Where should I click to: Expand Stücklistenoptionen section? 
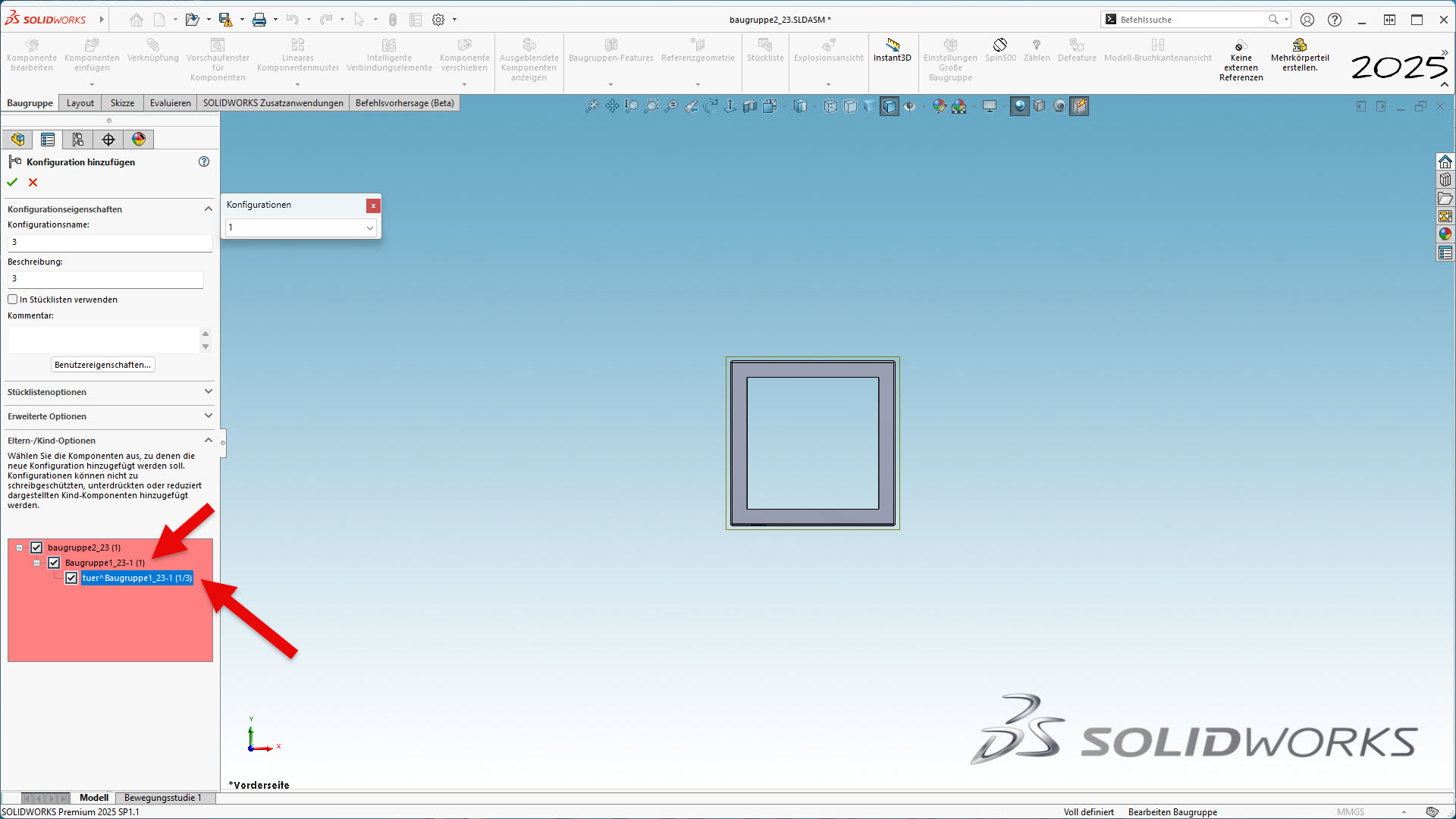click(x=209, y=392)
